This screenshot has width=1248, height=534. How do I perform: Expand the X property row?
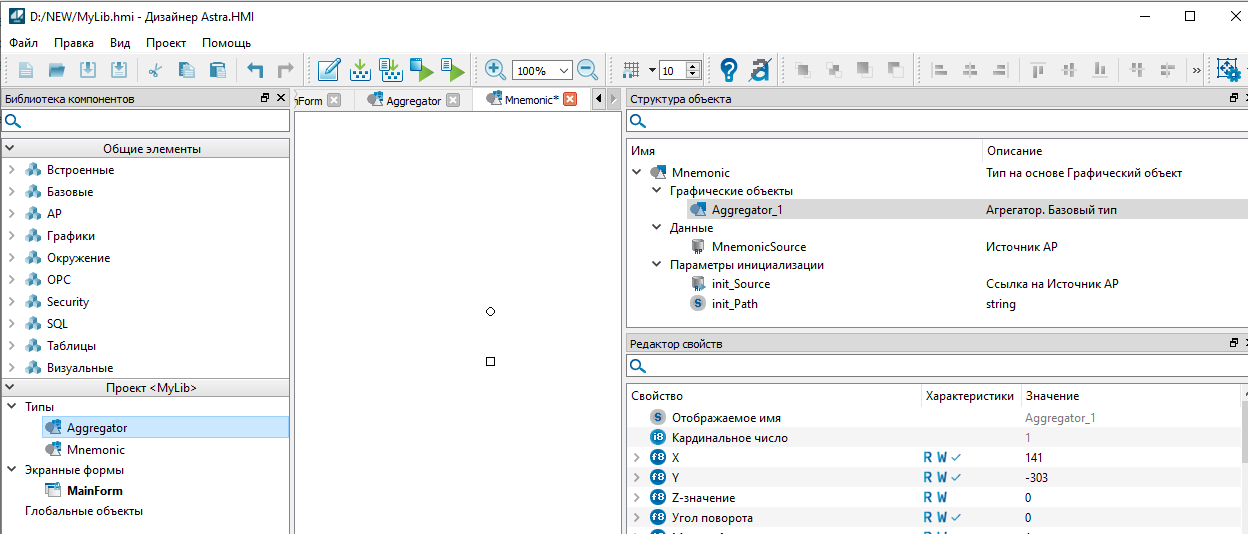(637, 458)
